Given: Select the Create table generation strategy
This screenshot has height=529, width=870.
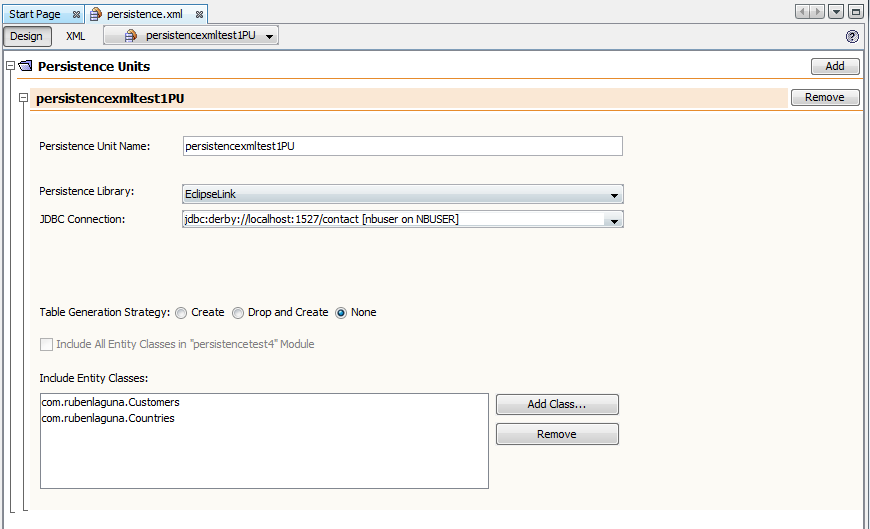Looking at the screenshot, I should [x=181, y=313].
